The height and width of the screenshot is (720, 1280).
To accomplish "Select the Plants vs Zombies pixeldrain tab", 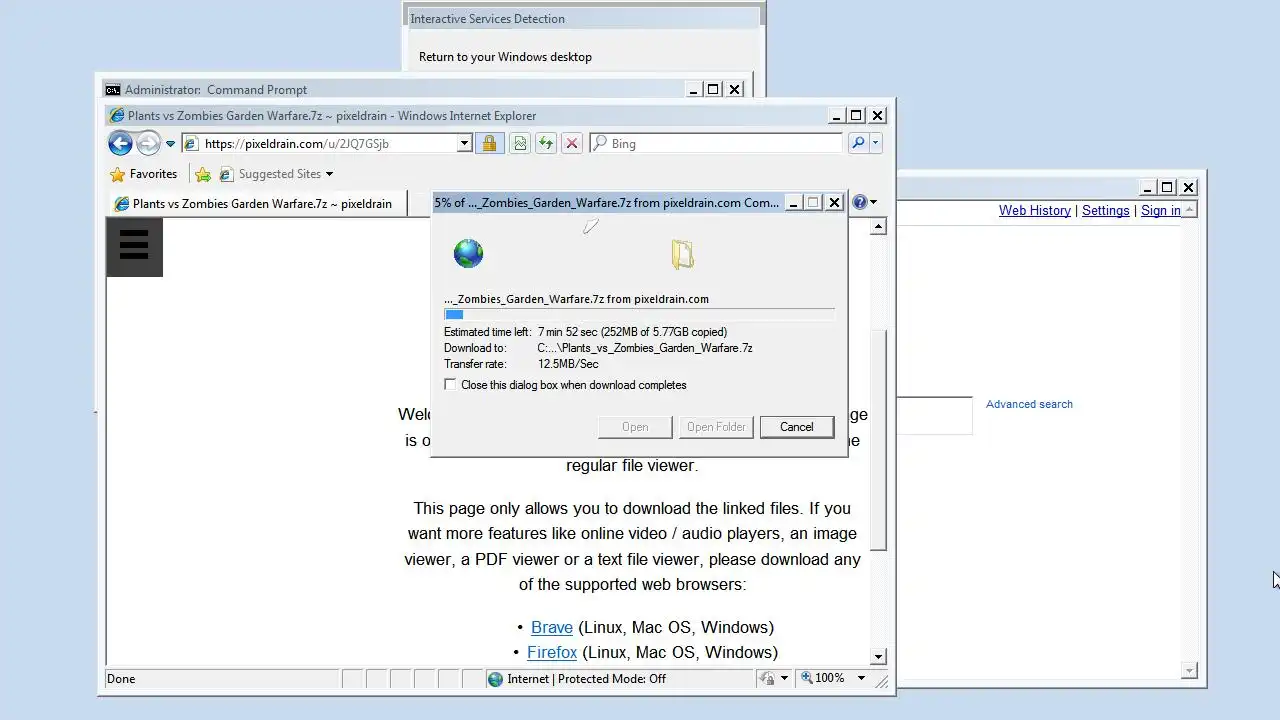I will click(x=255, y=203).
